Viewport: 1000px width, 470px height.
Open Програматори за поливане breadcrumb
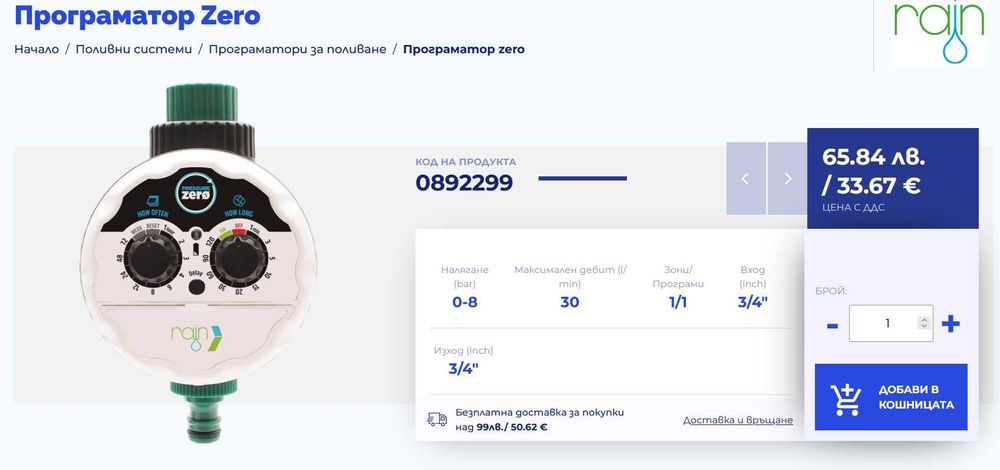(x=296, y=49)
